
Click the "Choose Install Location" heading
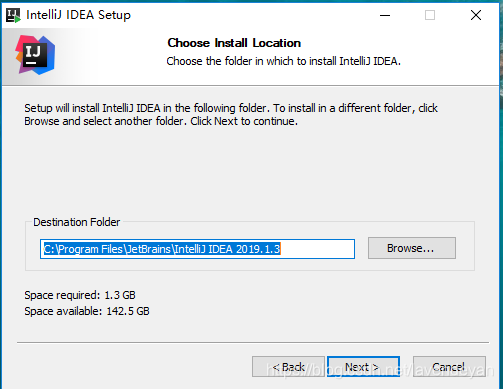point(234,43)
